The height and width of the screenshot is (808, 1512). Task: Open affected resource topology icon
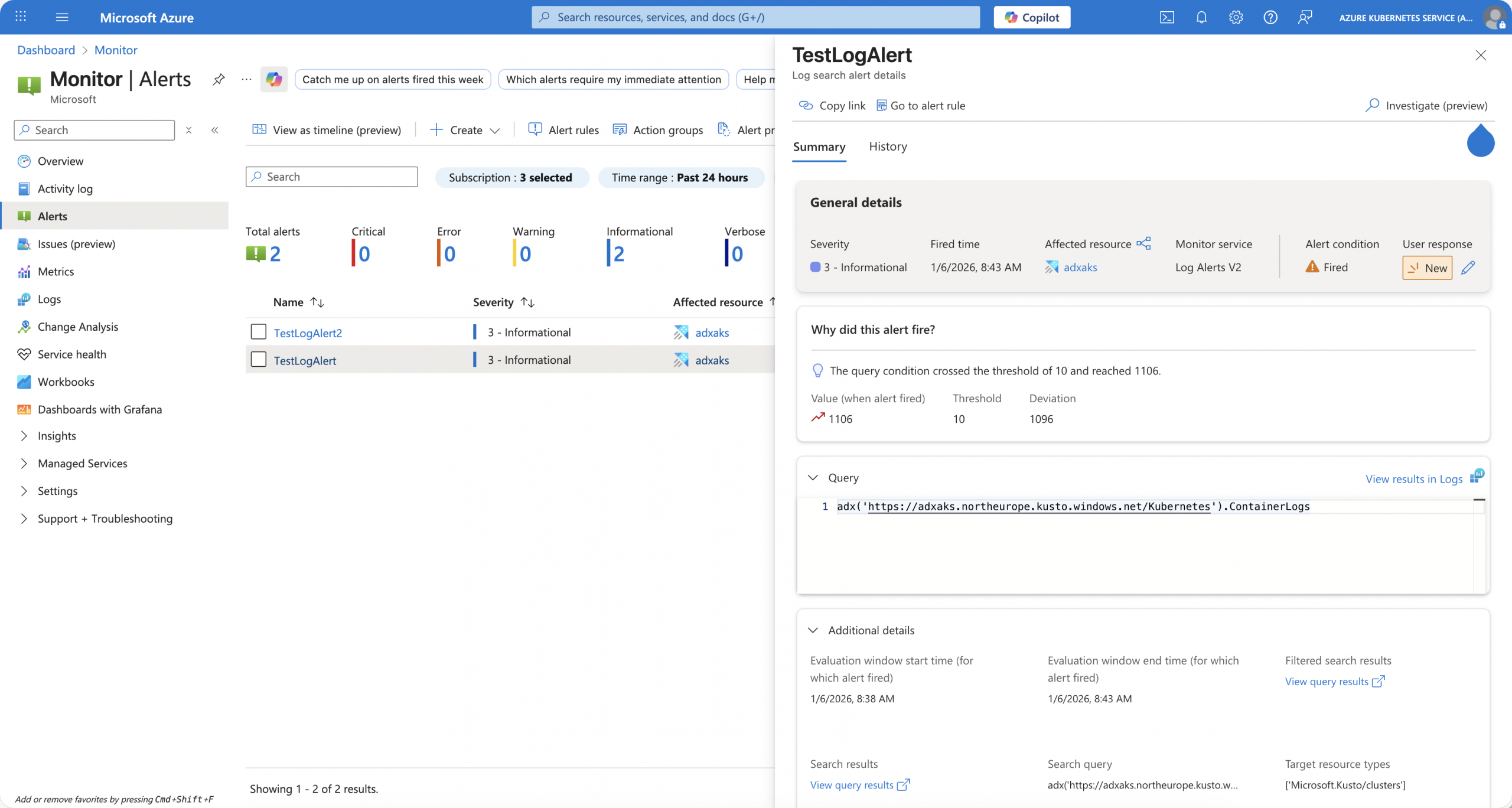pyautogui.click(x=1144, y=243)
